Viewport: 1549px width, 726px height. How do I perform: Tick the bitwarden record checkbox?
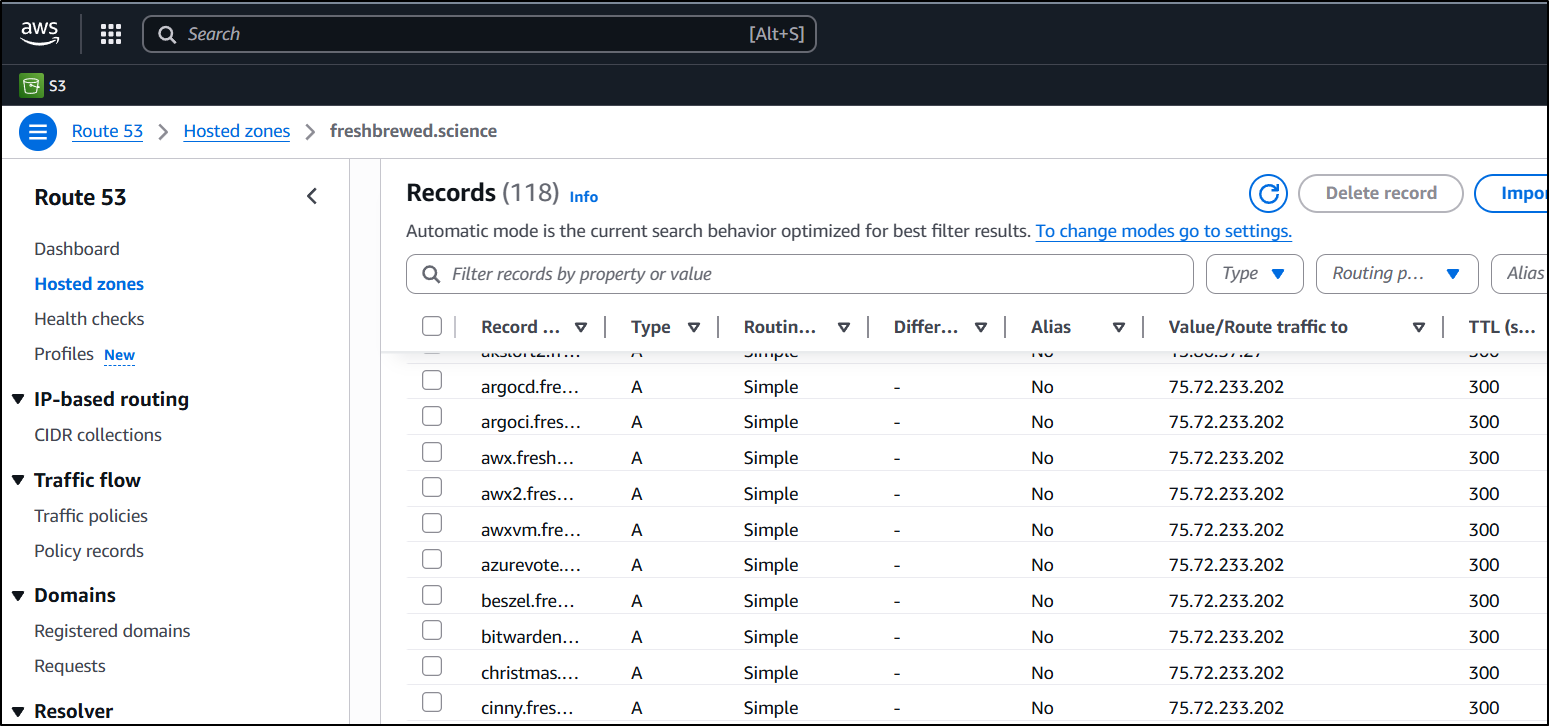click(432, 636)
